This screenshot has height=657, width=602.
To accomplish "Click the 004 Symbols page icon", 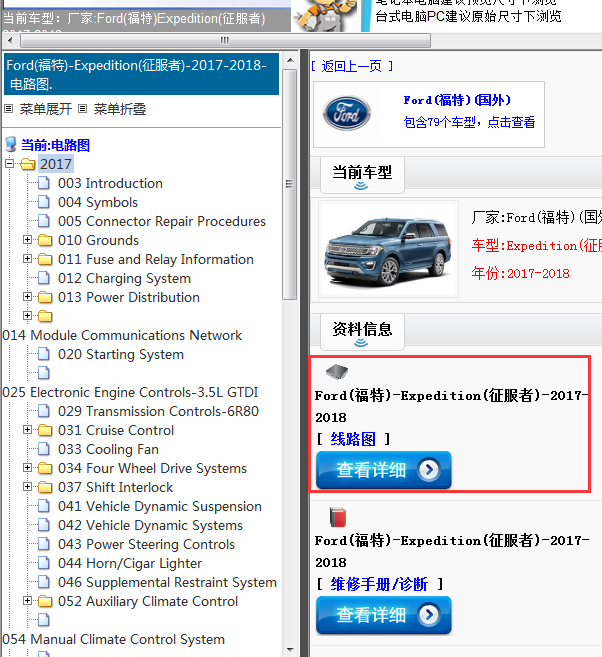I will [x=44, y=202].
